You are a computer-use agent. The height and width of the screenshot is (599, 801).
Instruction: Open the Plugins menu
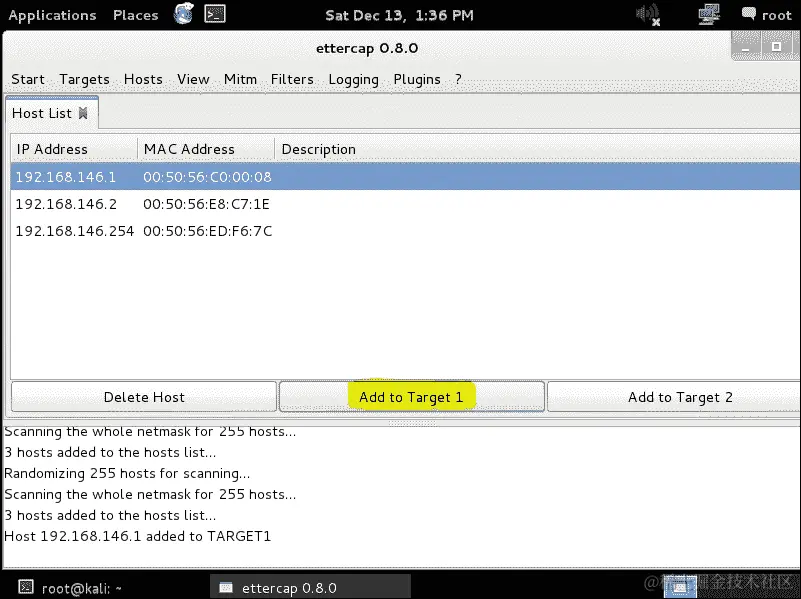[417, 80]
